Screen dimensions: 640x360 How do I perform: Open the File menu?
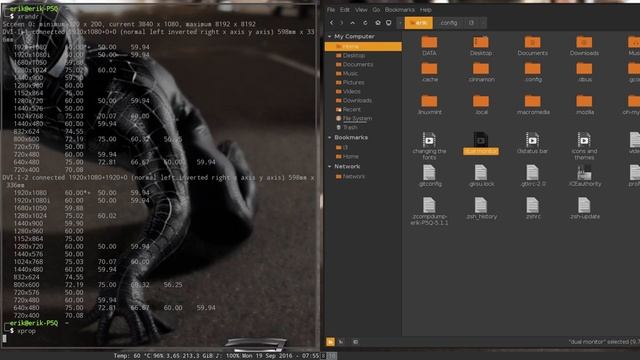click(x=331, y=10)
